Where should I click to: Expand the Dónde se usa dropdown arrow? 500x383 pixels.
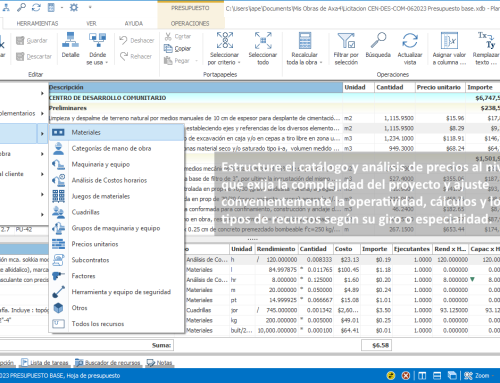point(107,63)
